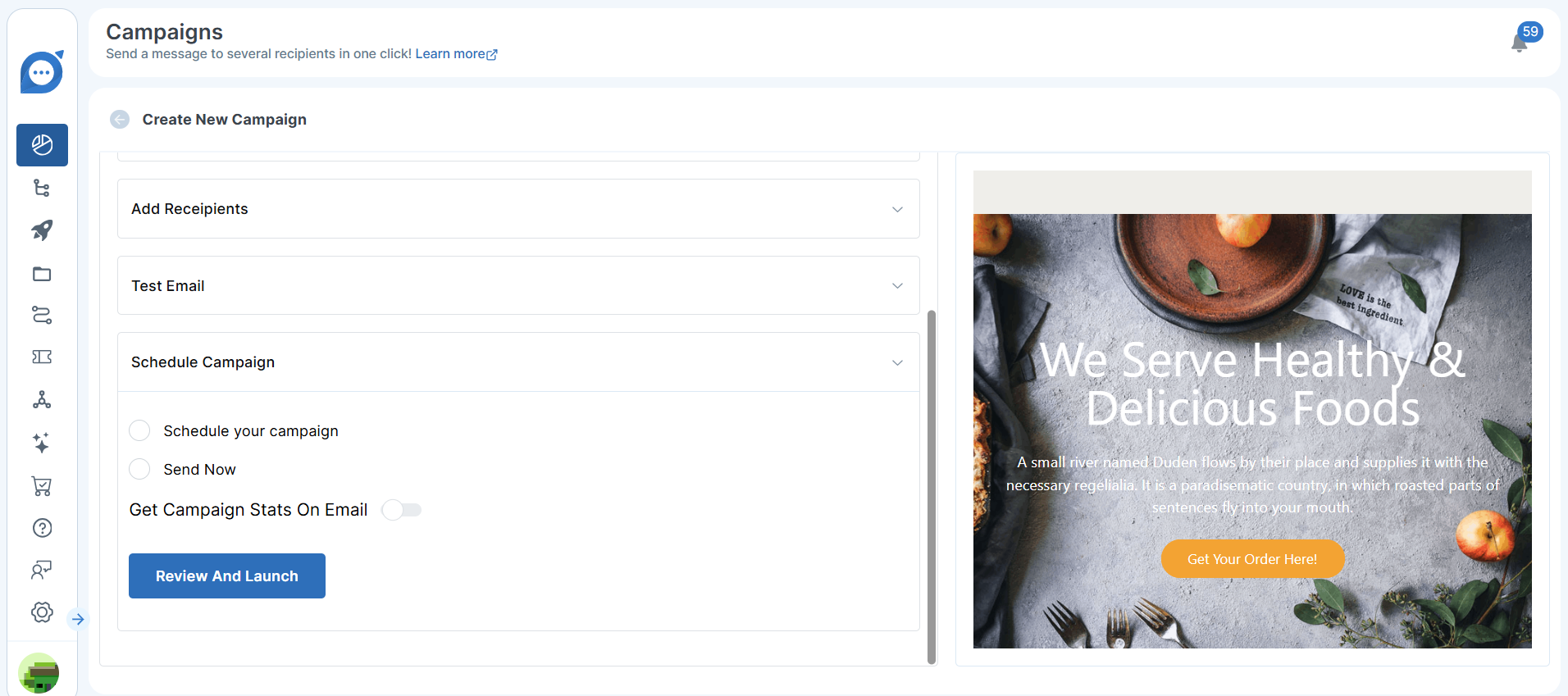Collapse the Schedule Campaign section

point(518,362)
